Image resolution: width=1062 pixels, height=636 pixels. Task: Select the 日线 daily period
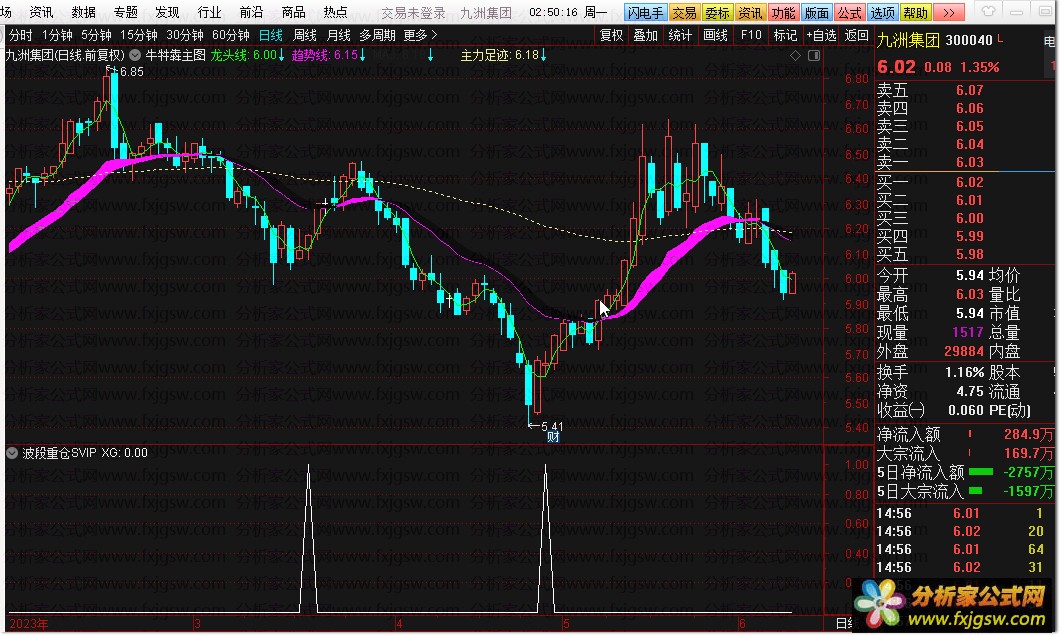pyautogui.click(x=271, y=35)
